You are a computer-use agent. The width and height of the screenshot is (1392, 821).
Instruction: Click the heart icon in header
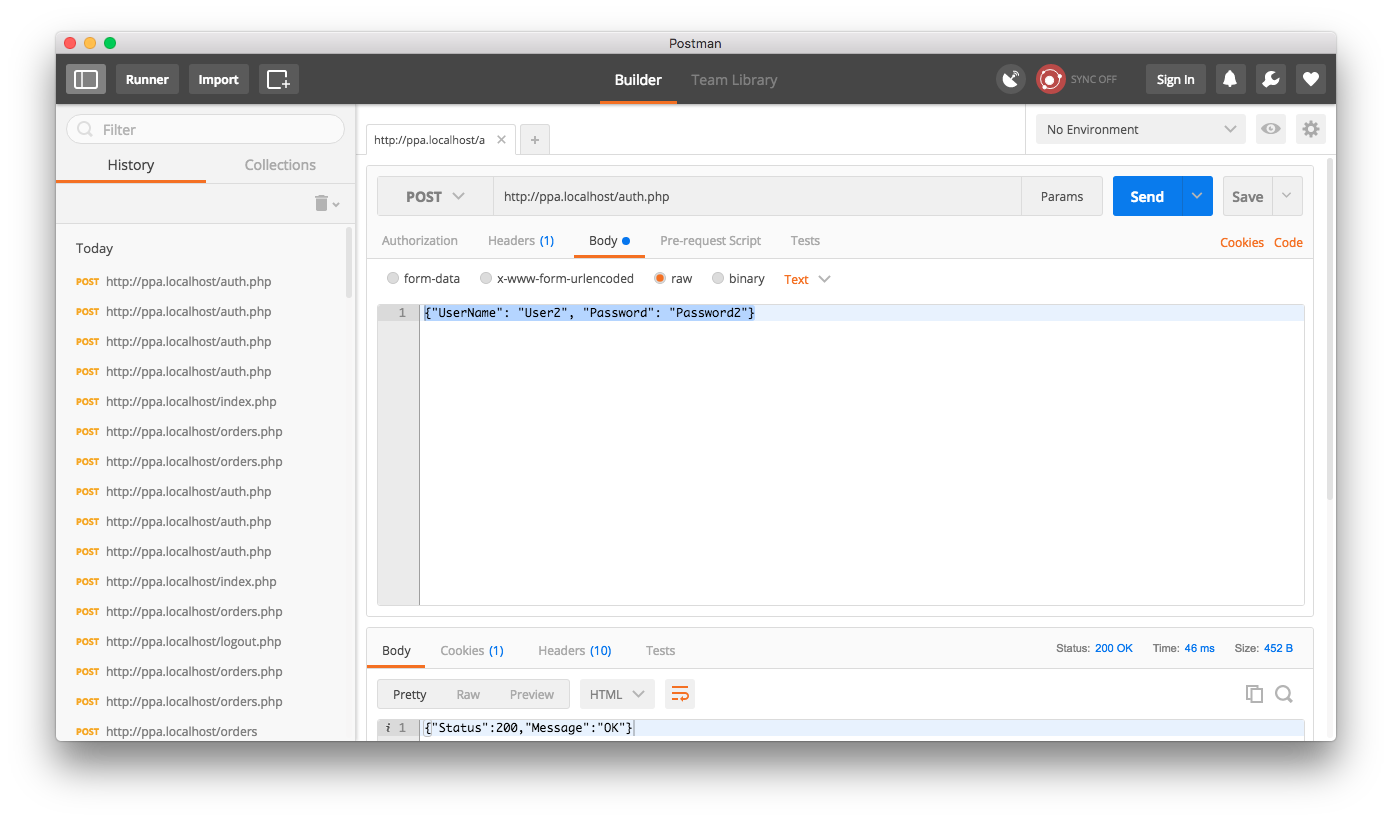pyautogui.click(x=1311, y=79)
